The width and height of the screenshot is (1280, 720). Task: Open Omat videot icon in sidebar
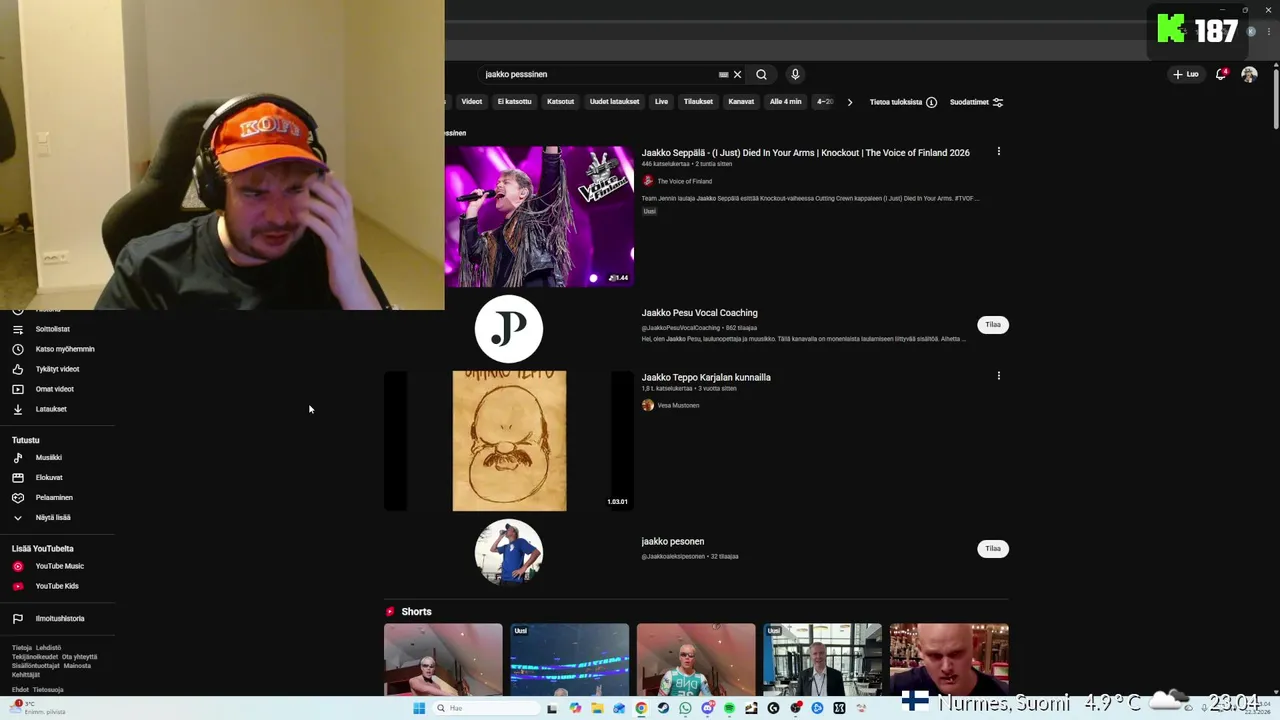pos(17,389)
